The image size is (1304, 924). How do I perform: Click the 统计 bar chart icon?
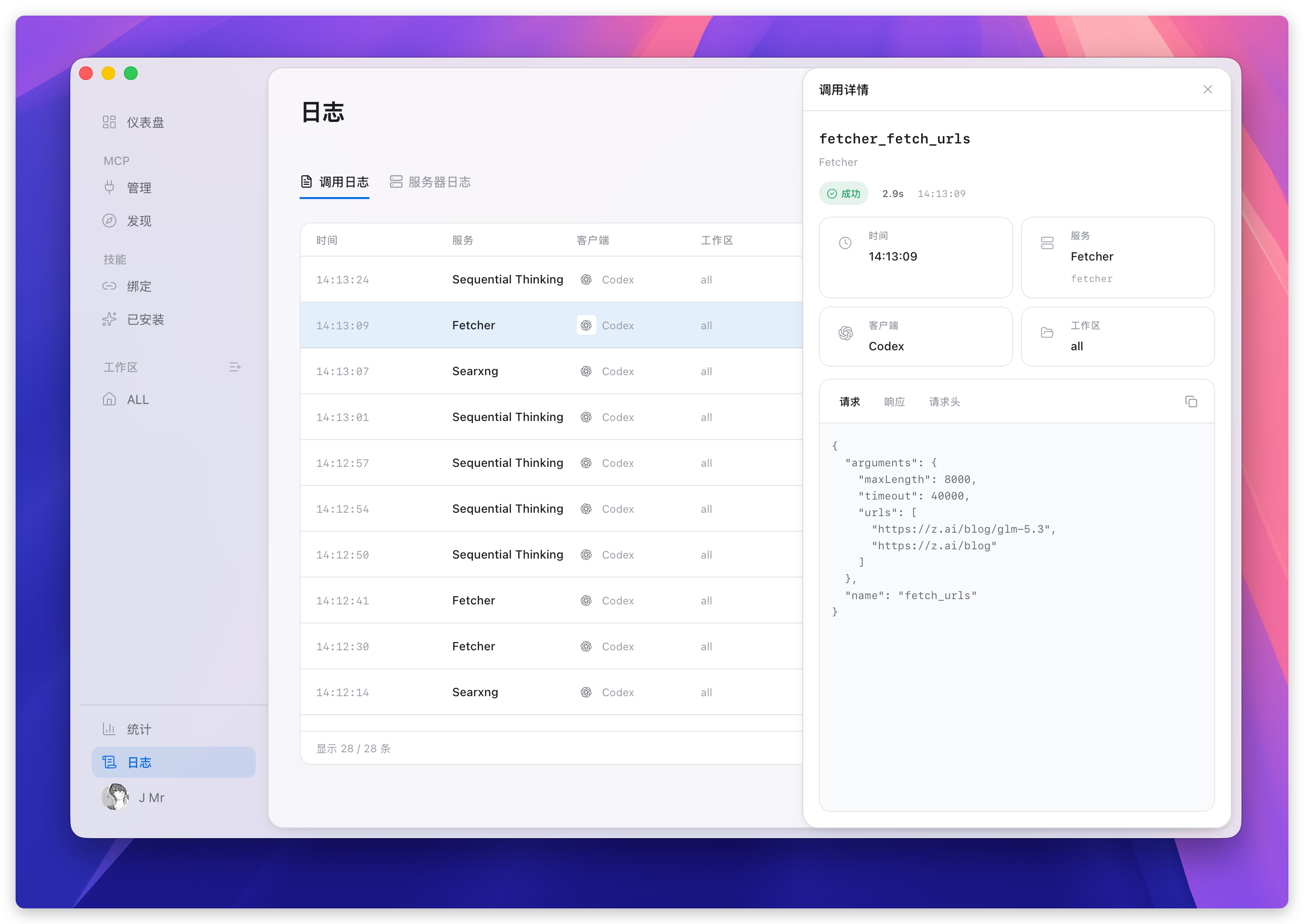[109, 729]
